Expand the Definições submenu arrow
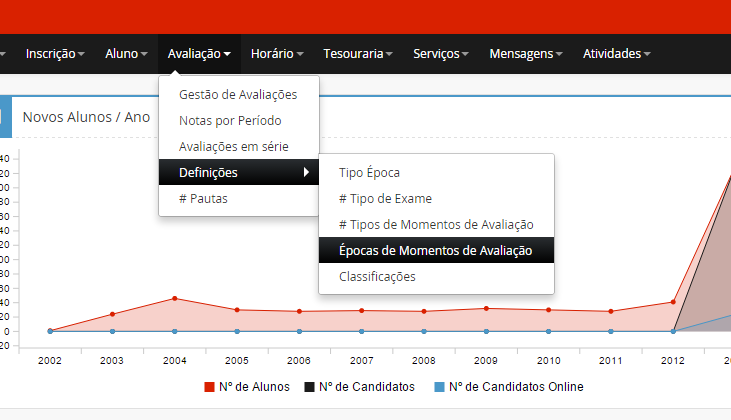Viewport: 731px width, 420px height. 306,173
